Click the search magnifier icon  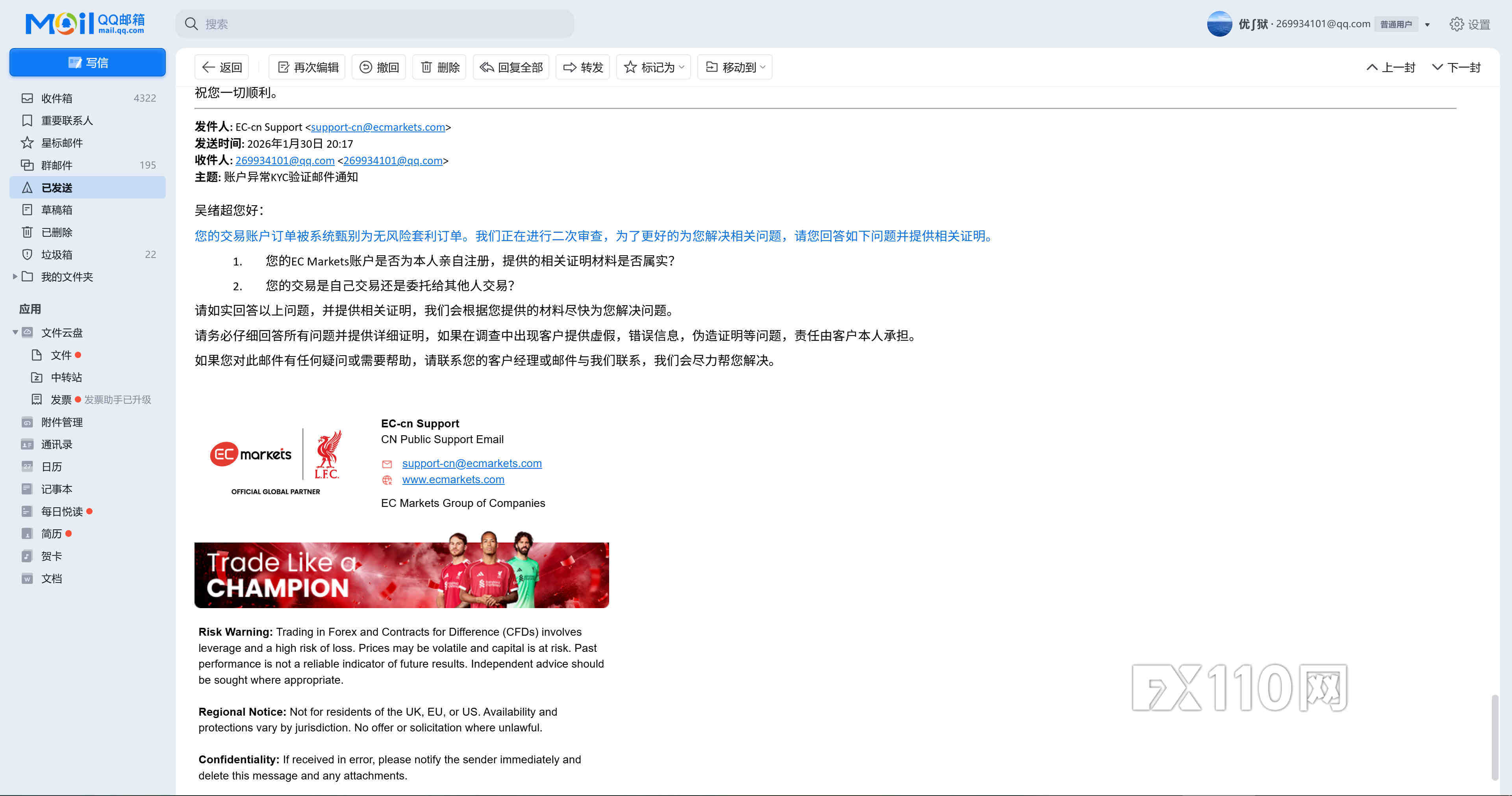coord(191,24)
